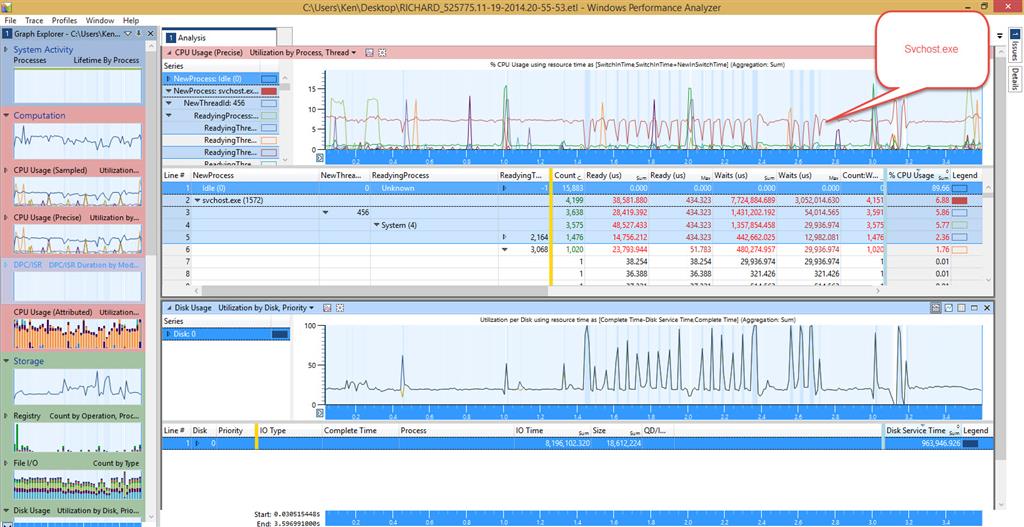
Task: Open the Details side tab
Action: coord(1015,80)
